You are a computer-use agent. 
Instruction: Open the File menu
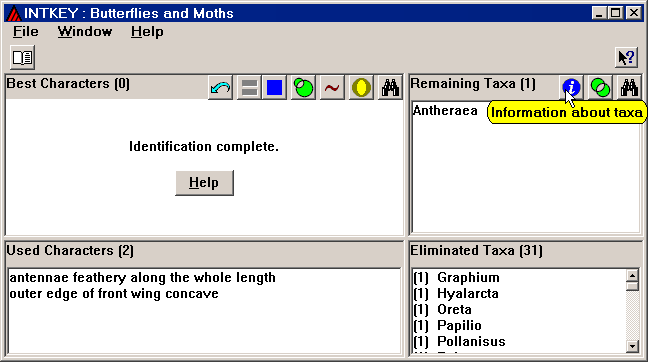pos(26,32)
